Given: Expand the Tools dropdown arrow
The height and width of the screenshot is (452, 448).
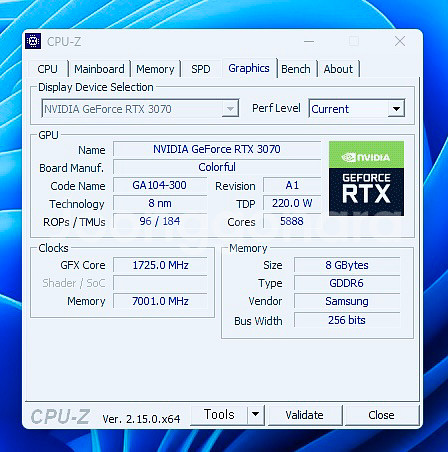Looking at the screenshot, I should tap(256, 415).
